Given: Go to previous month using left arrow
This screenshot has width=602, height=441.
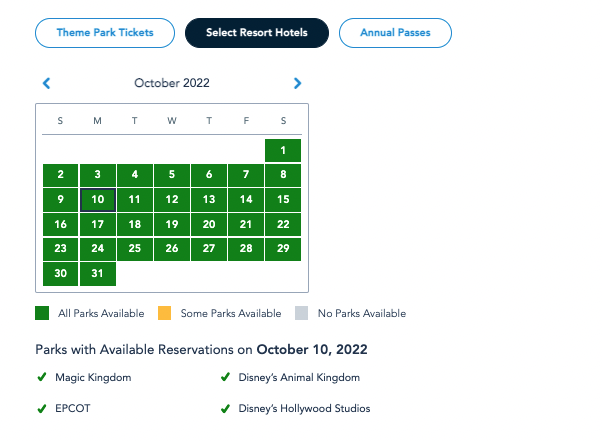Looking at the screenshot, I should [x=46, y=84].
